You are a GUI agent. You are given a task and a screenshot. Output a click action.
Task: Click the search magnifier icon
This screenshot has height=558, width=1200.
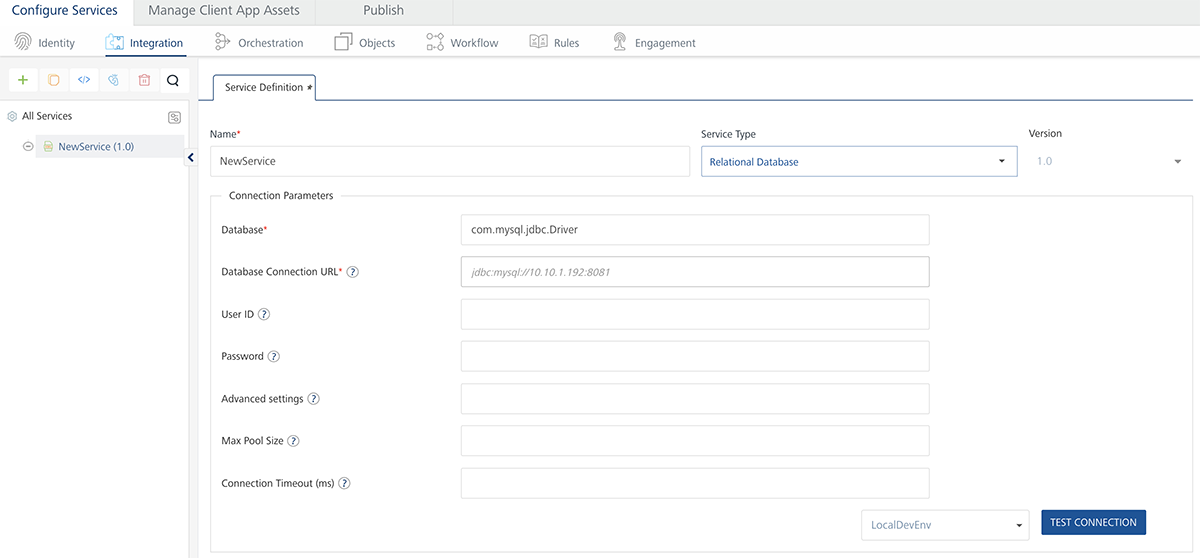(172, 80)
